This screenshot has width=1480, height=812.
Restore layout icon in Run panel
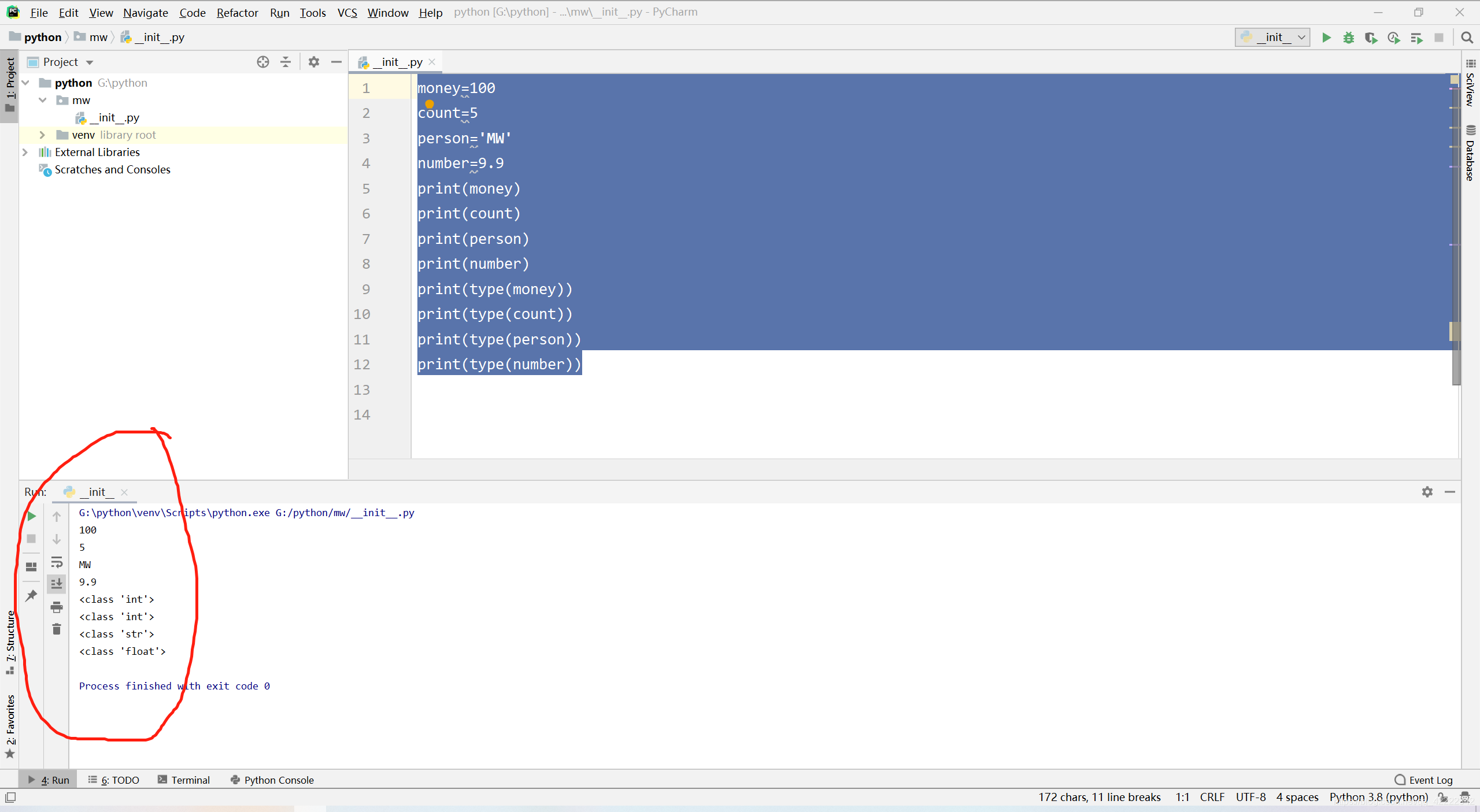32,567
